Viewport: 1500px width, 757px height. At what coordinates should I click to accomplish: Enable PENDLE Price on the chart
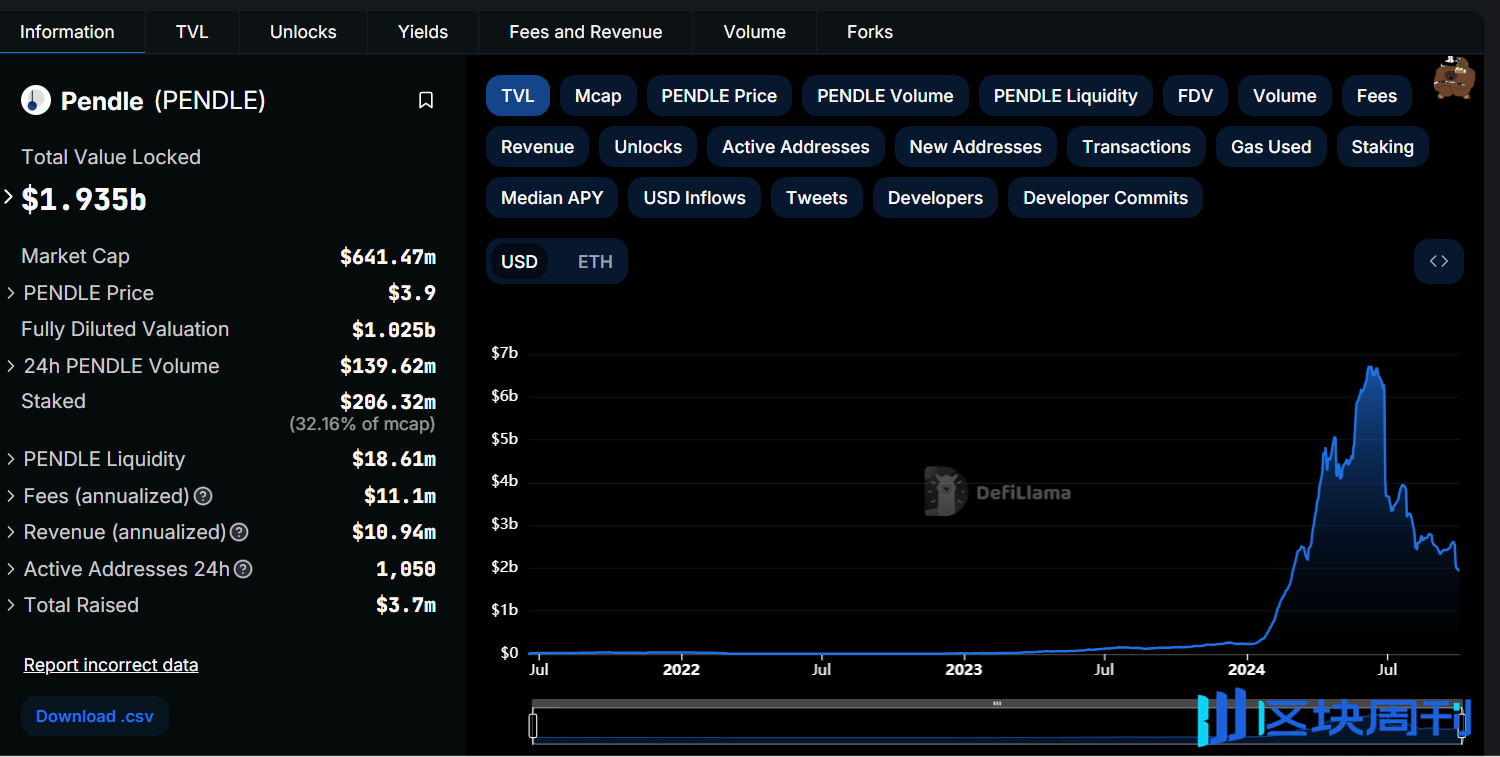[719, 96]
